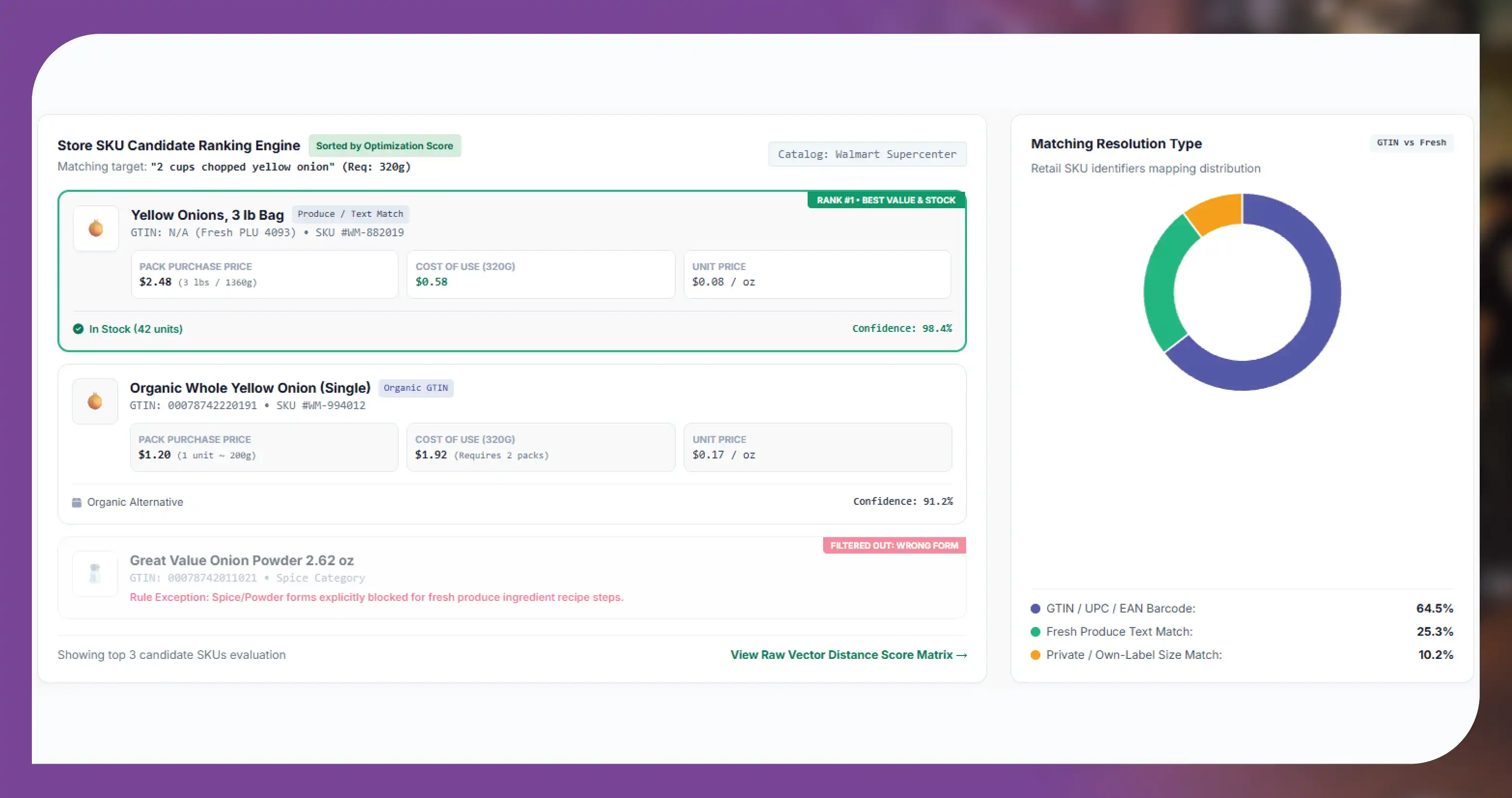Image resolution: width=1512 pixels, height=798 pixels.
Task: Click the 10.2% Private Label percentage
Action: 1436,655
